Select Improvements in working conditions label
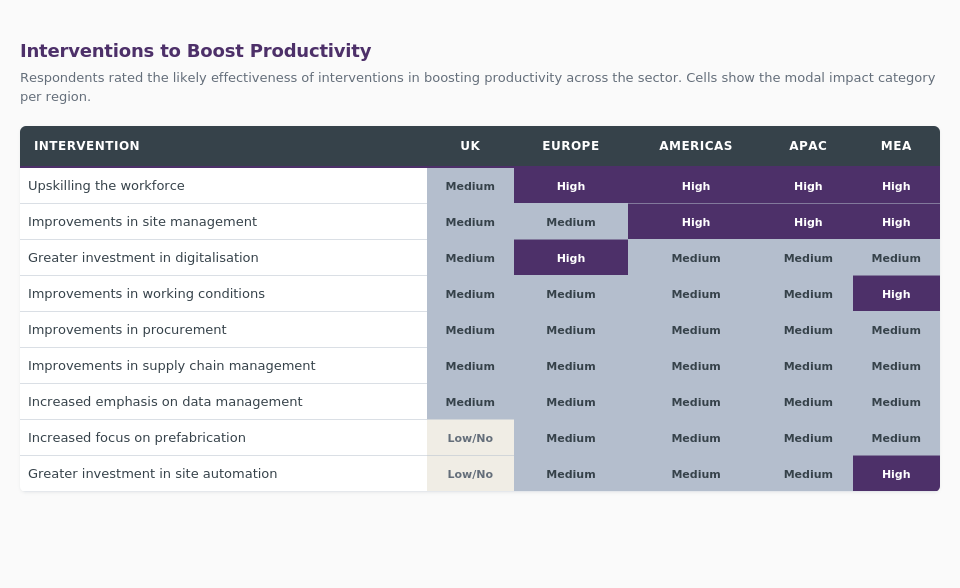Image resolution: width=960 pixels, height=588 pixels. (x=146, y=294)
